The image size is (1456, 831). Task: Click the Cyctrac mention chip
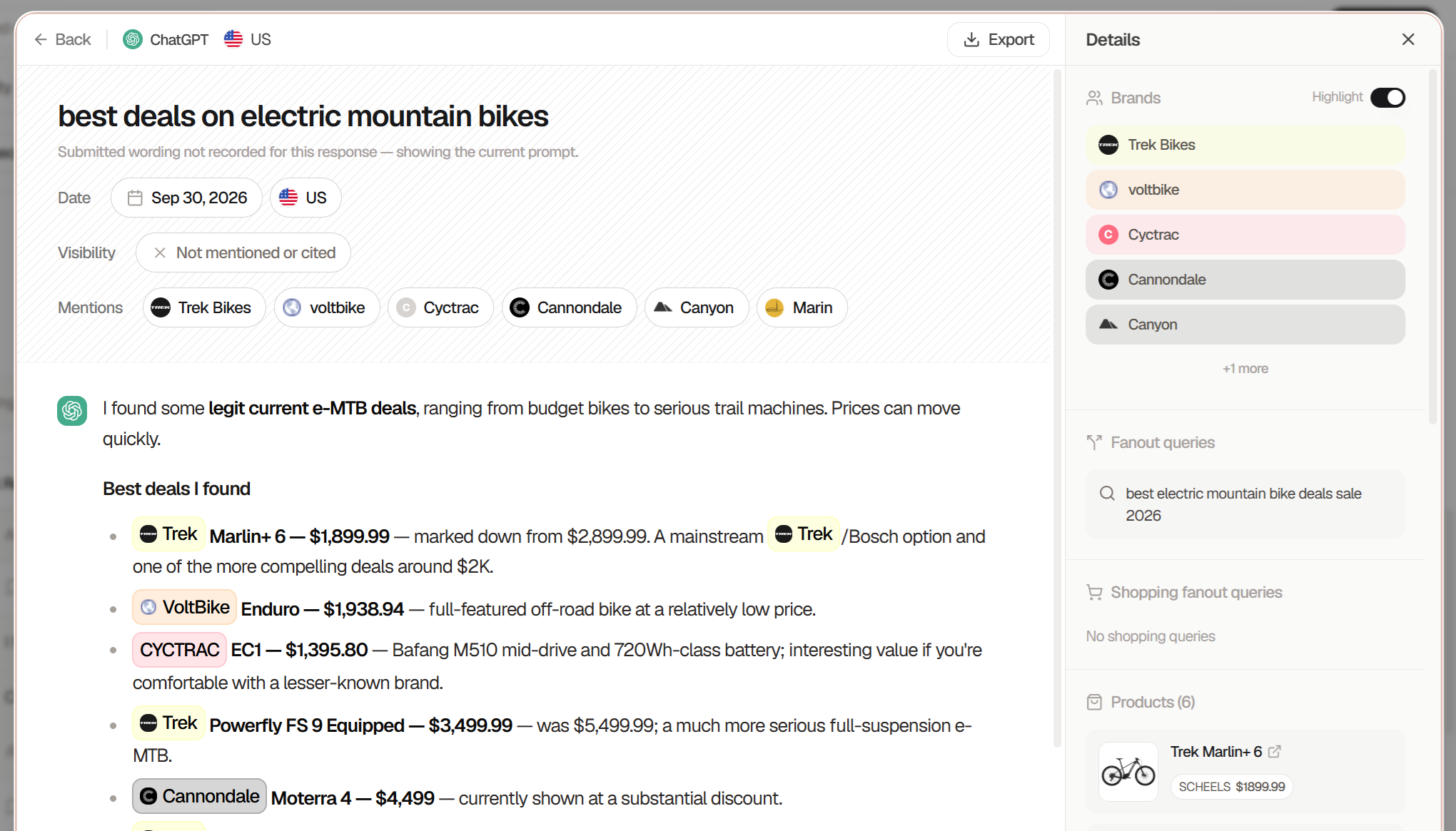pyautogui.click(x=440, y=307)
